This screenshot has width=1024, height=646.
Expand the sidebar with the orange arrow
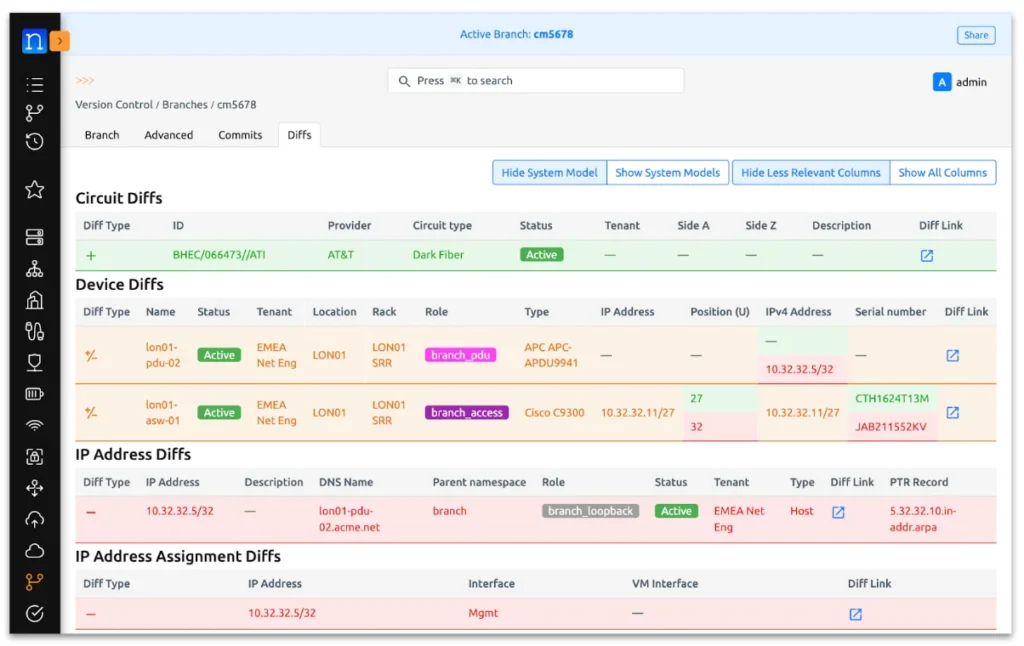coord(60,41)
